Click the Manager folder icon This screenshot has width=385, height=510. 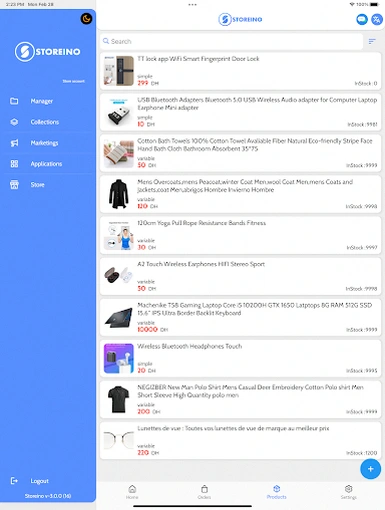coord(14,101)
